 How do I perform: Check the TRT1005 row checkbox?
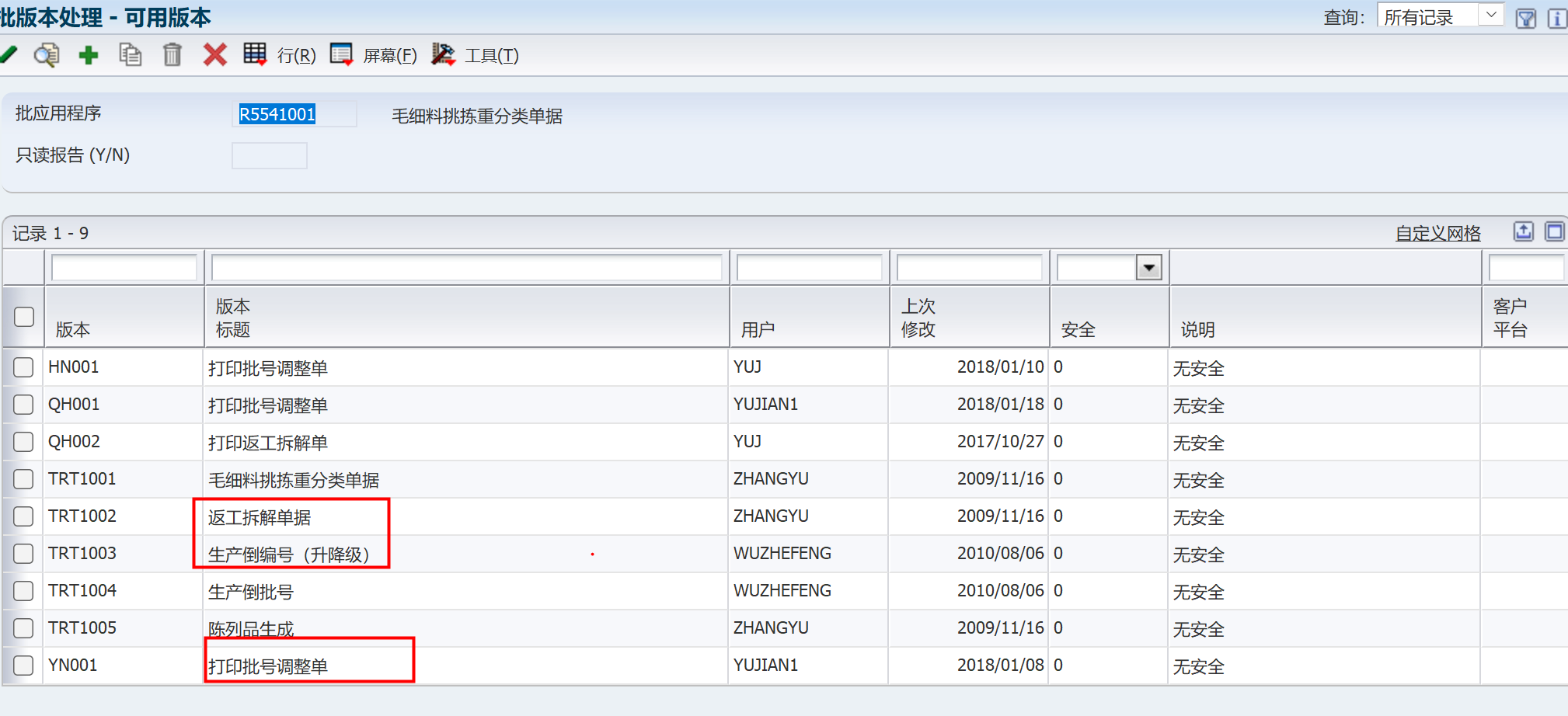click(x=23, y=628)
